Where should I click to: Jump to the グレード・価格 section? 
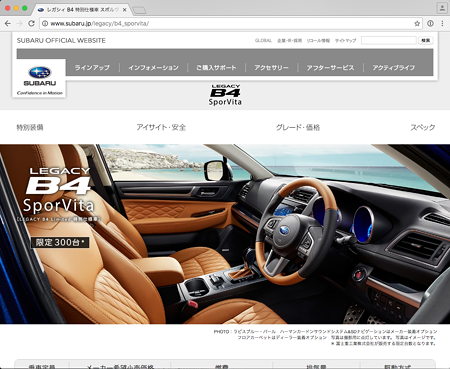(x=298, y=127)
